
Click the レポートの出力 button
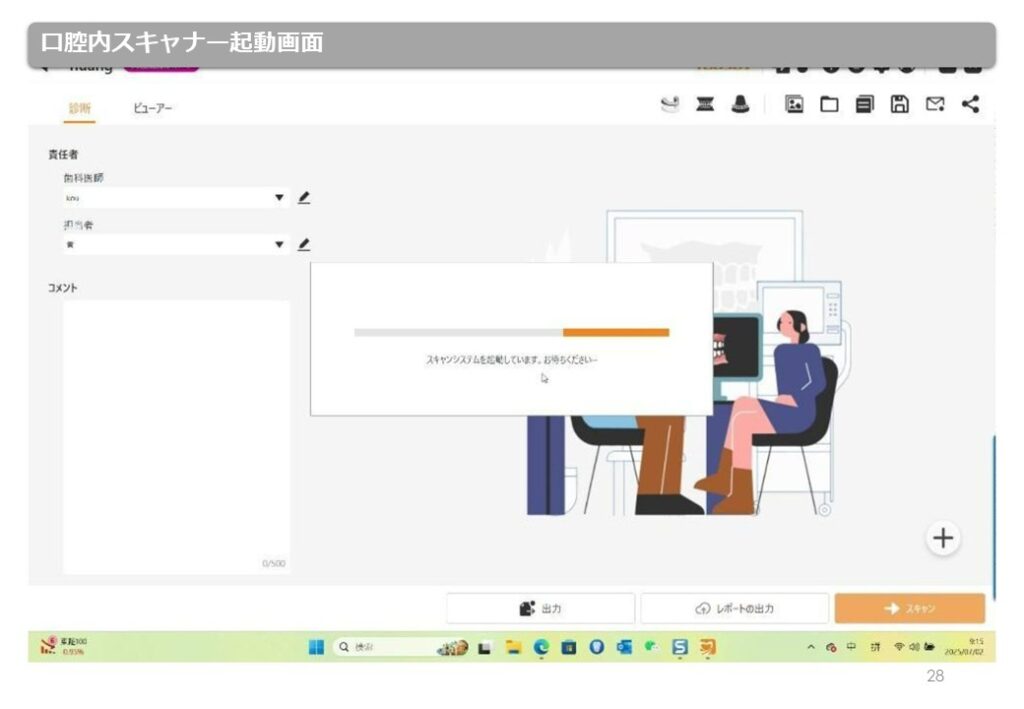(734, 608)
